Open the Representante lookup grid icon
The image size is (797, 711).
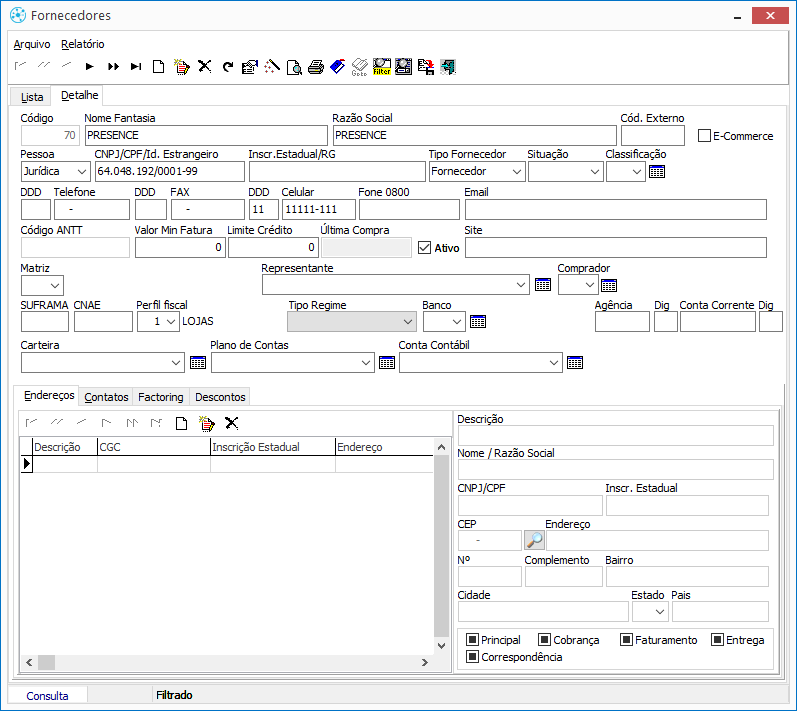tap(543, 285)
